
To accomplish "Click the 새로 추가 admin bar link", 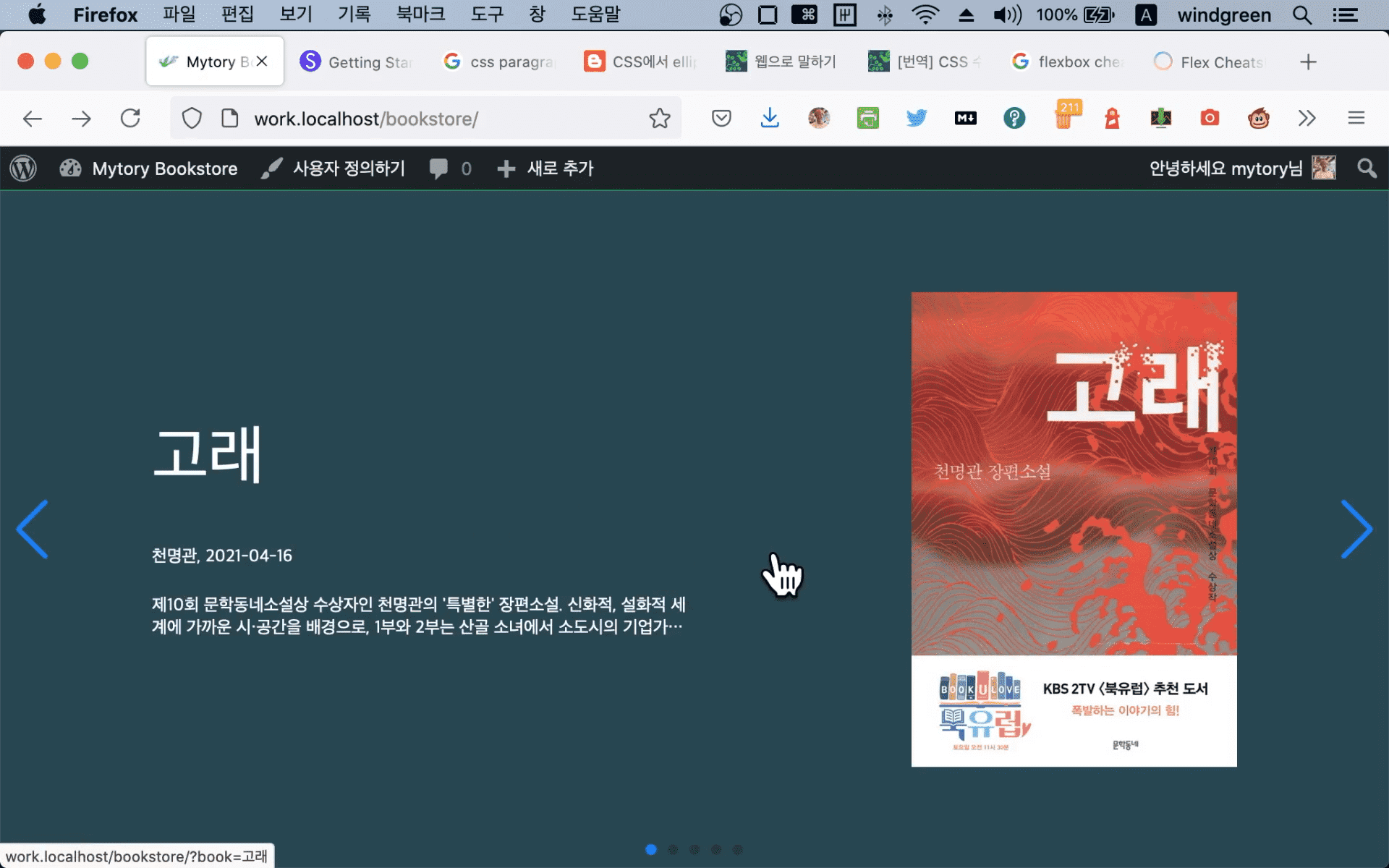I will pos(545,169).
